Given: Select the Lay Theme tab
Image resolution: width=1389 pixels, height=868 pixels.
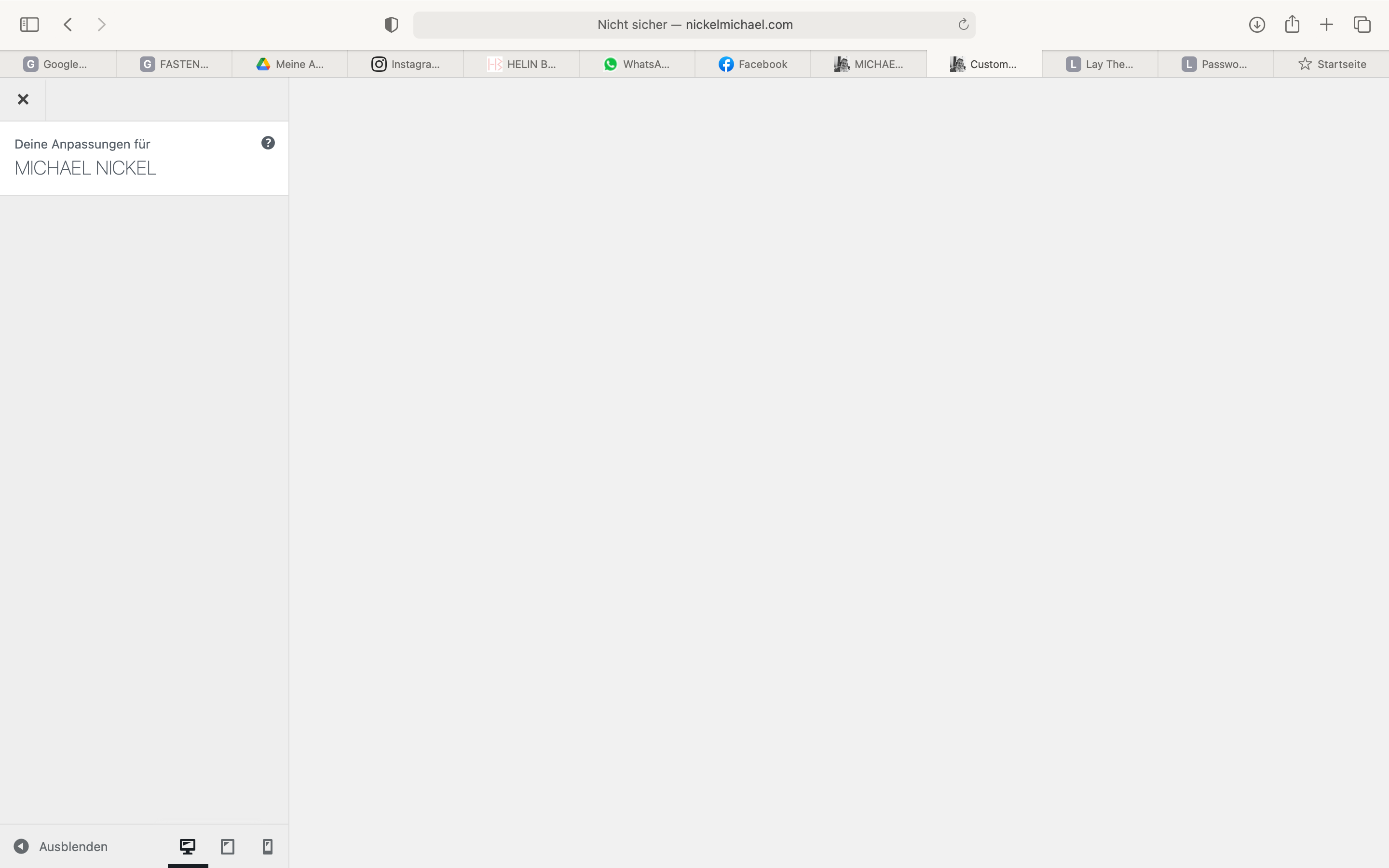Looking at the screenshot, I should [x=1100, y=64].
